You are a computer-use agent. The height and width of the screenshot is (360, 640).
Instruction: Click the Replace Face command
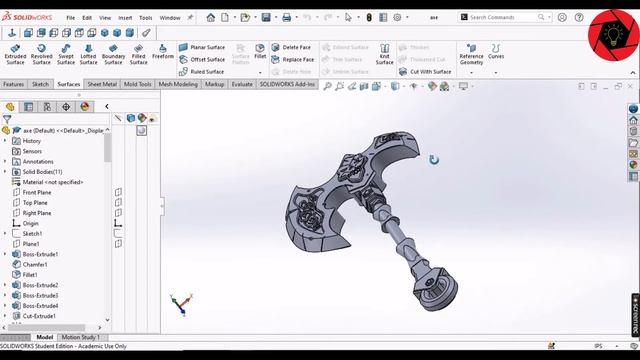(x=293, y=60)
